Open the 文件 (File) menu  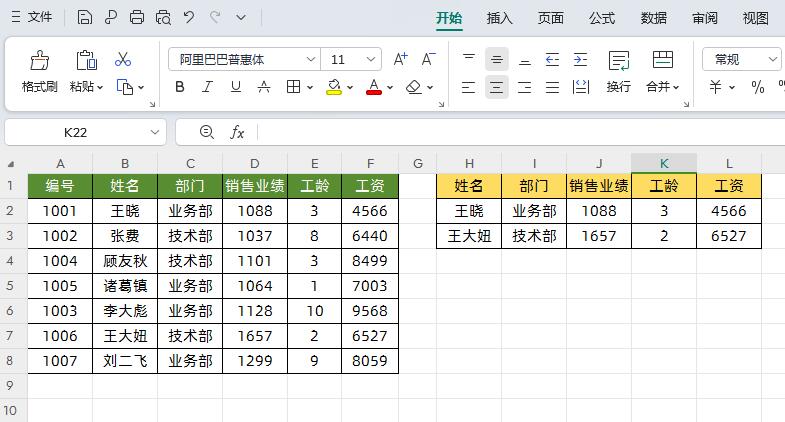(x=32, y=17)
